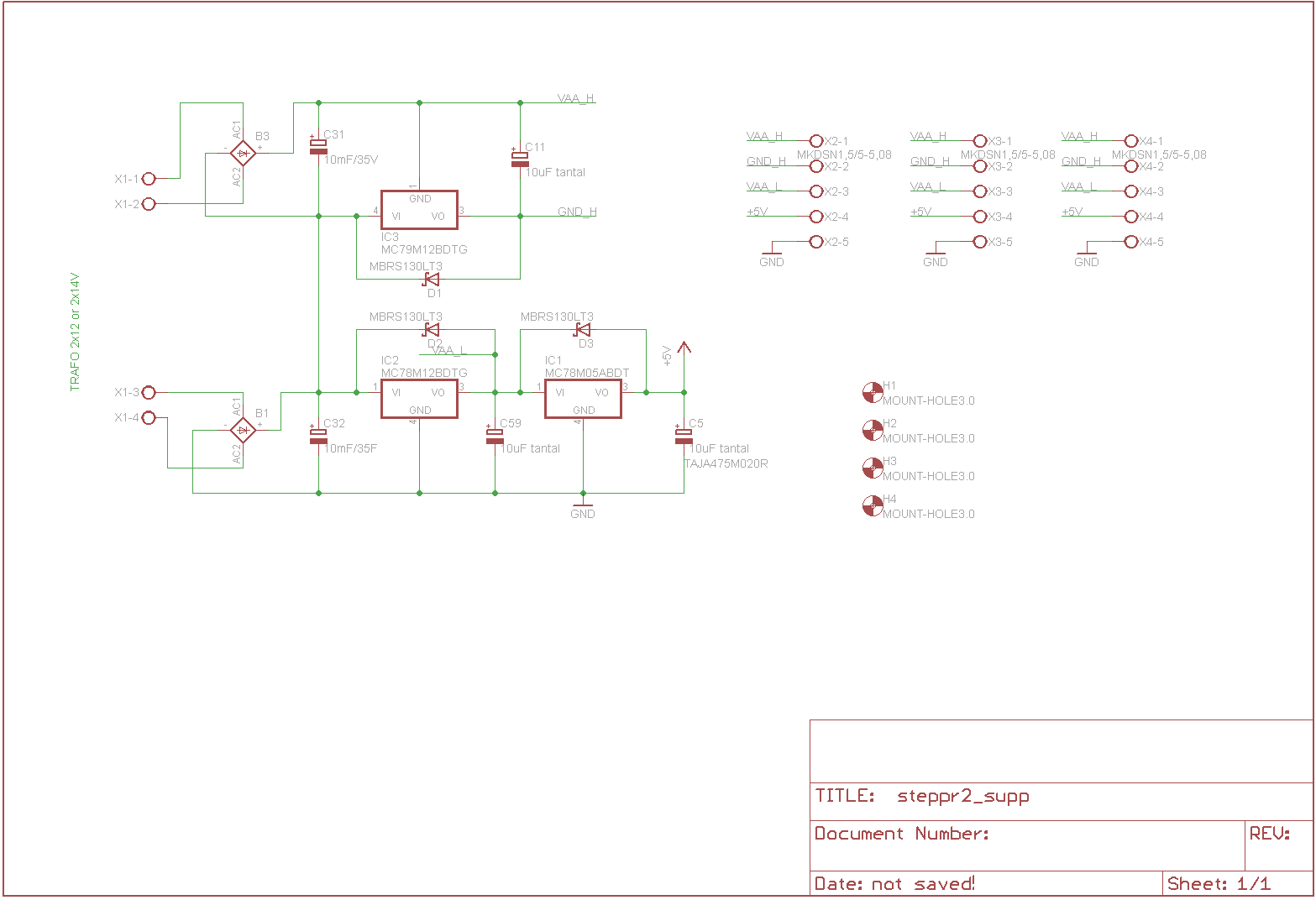The height and width of the screenshot is (900, 1316).
Task: Choose connector pin X4-4
Action: point(1130,217)
